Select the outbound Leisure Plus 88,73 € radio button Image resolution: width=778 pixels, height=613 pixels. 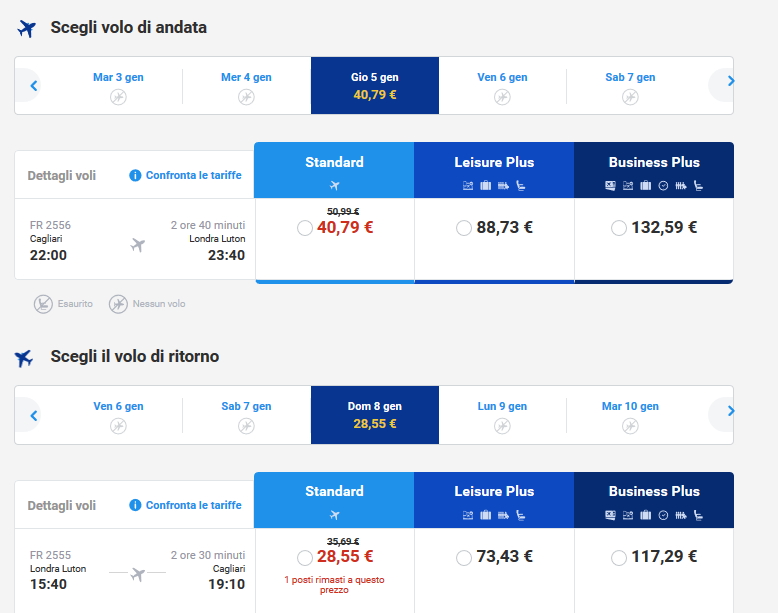pos(464,228)
